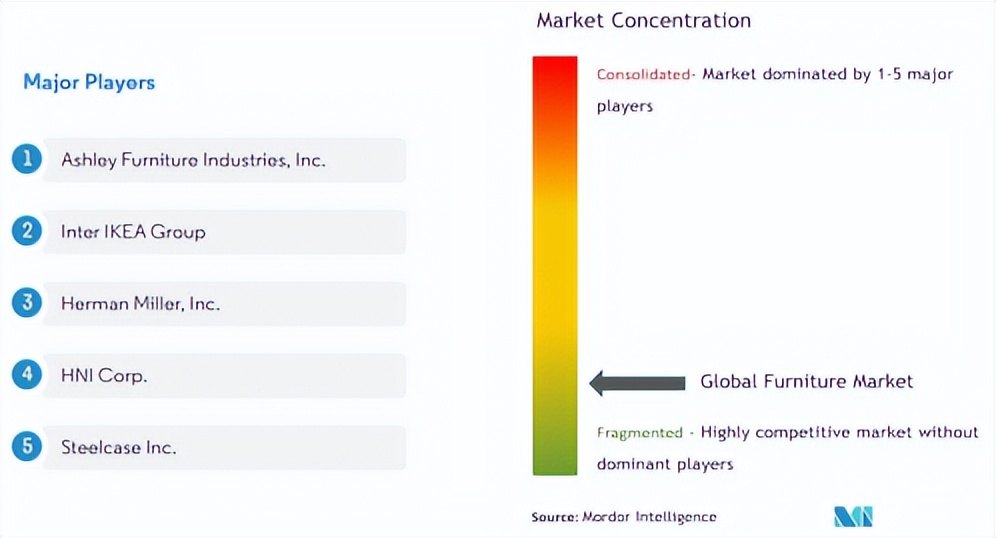The height and width of the screenshot is (538, 996).
Task: Click the number 4 badge icon
Action: 27,375
